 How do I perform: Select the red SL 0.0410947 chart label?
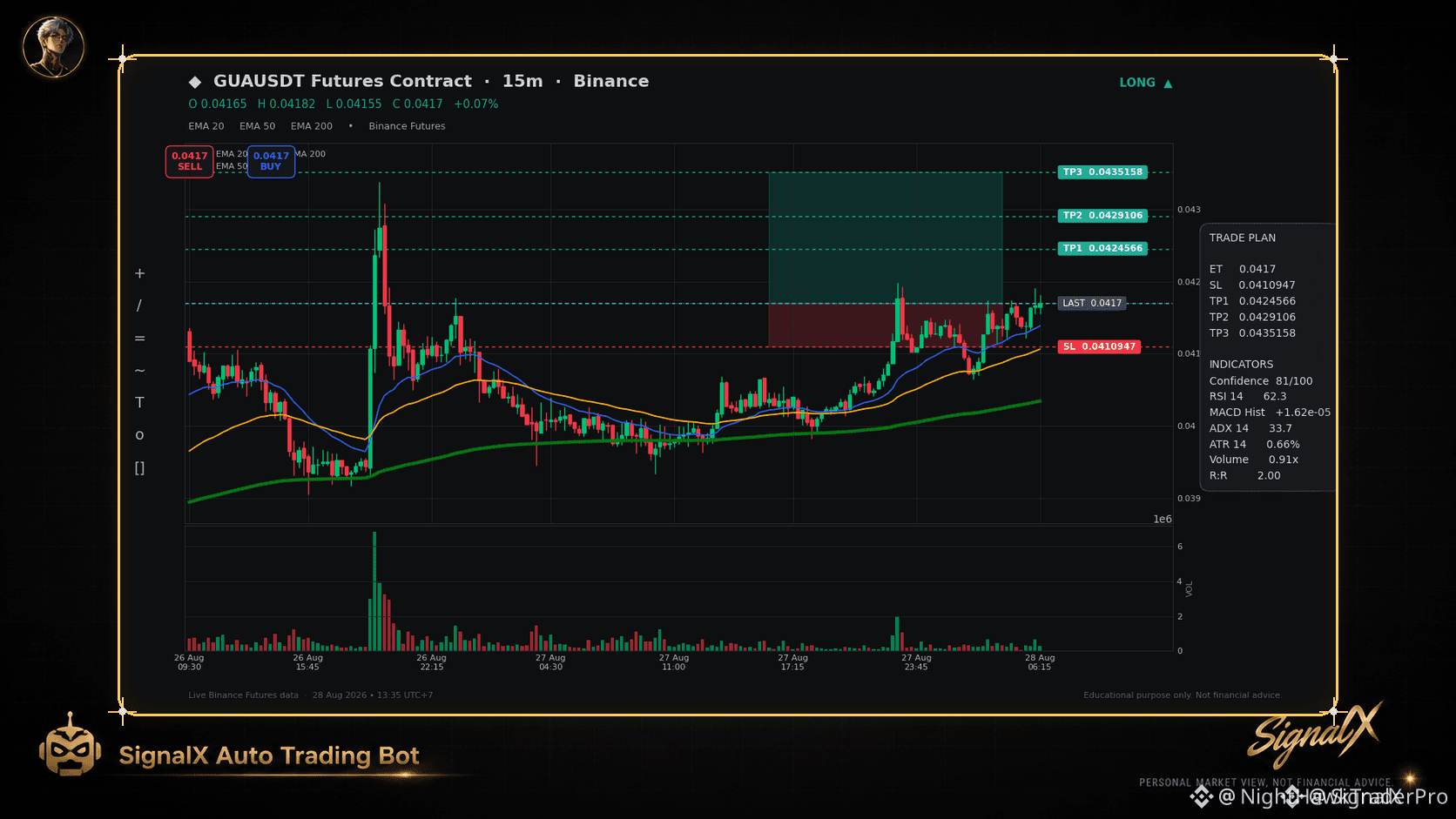1100,346
